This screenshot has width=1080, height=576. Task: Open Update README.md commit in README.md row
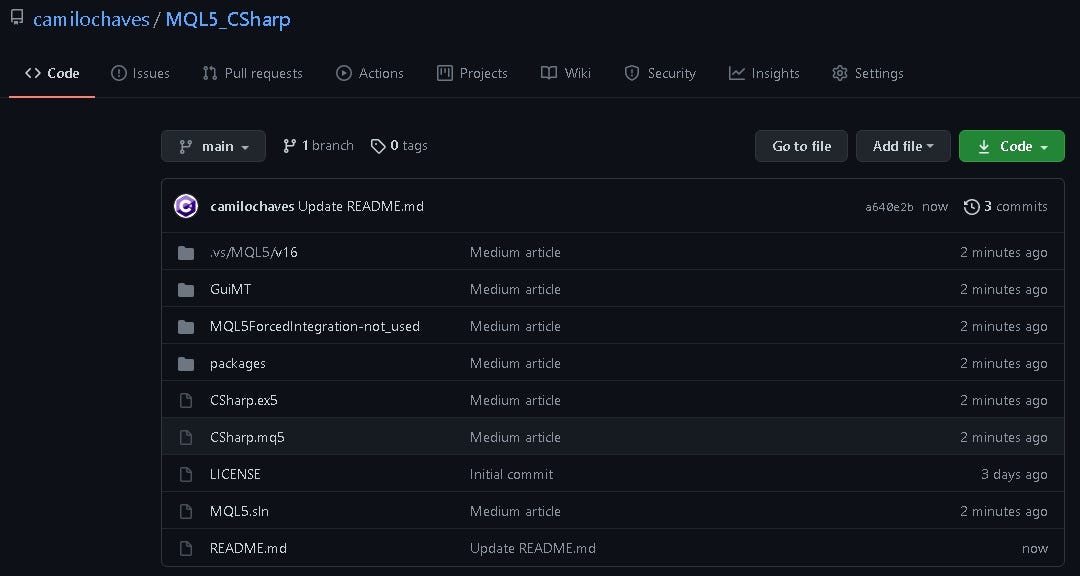click(532, 548)
